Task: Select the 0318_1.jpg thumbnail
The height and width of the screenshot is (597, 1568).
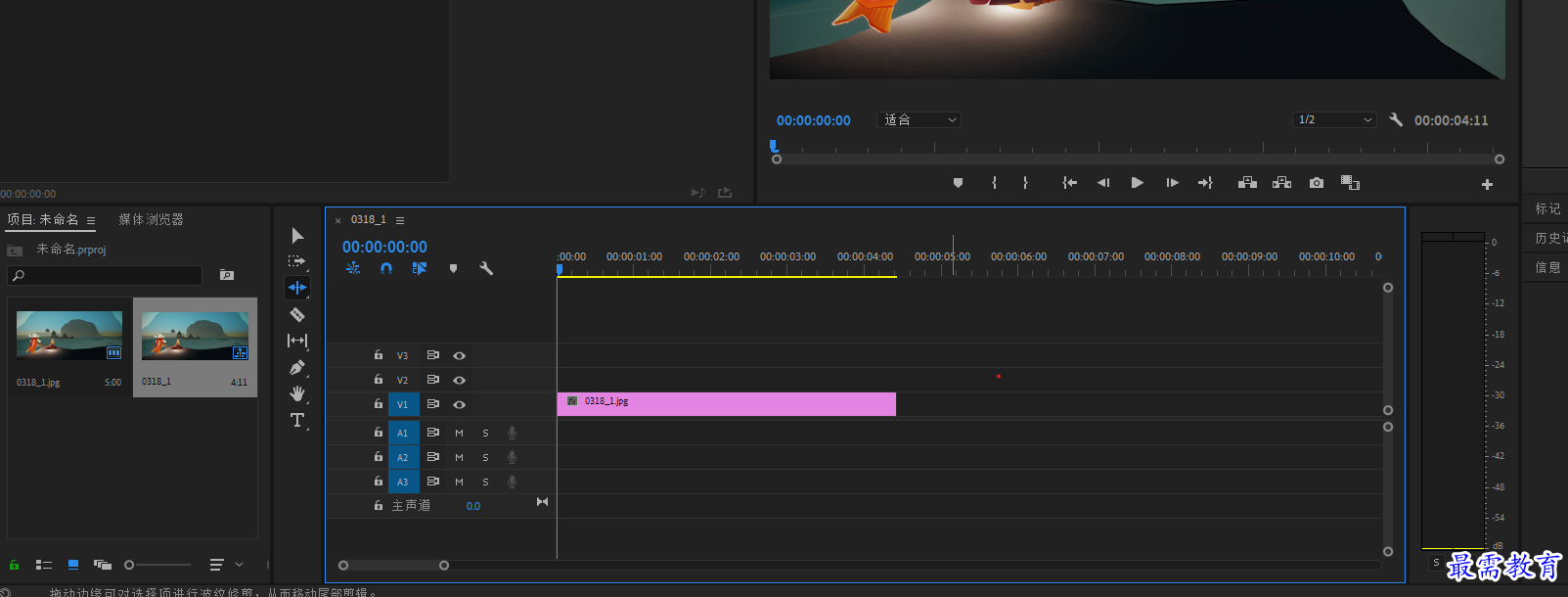Action: [69, 336]
